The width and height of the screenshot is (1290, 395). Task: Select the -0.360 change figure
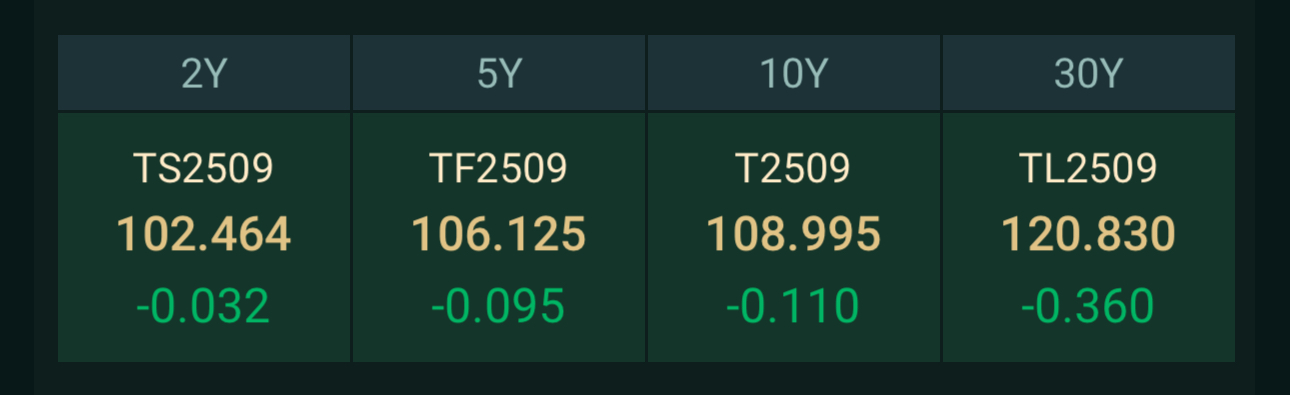click(1089, 306)
